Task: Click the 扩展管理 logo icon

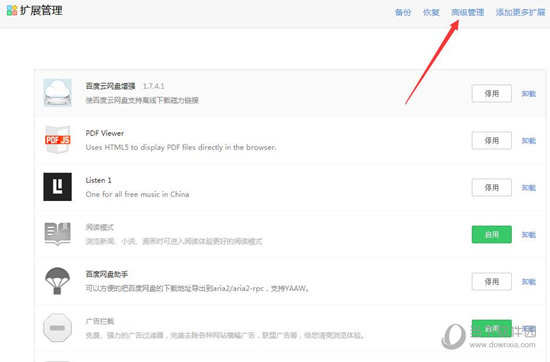Action: tap(12, 10)
